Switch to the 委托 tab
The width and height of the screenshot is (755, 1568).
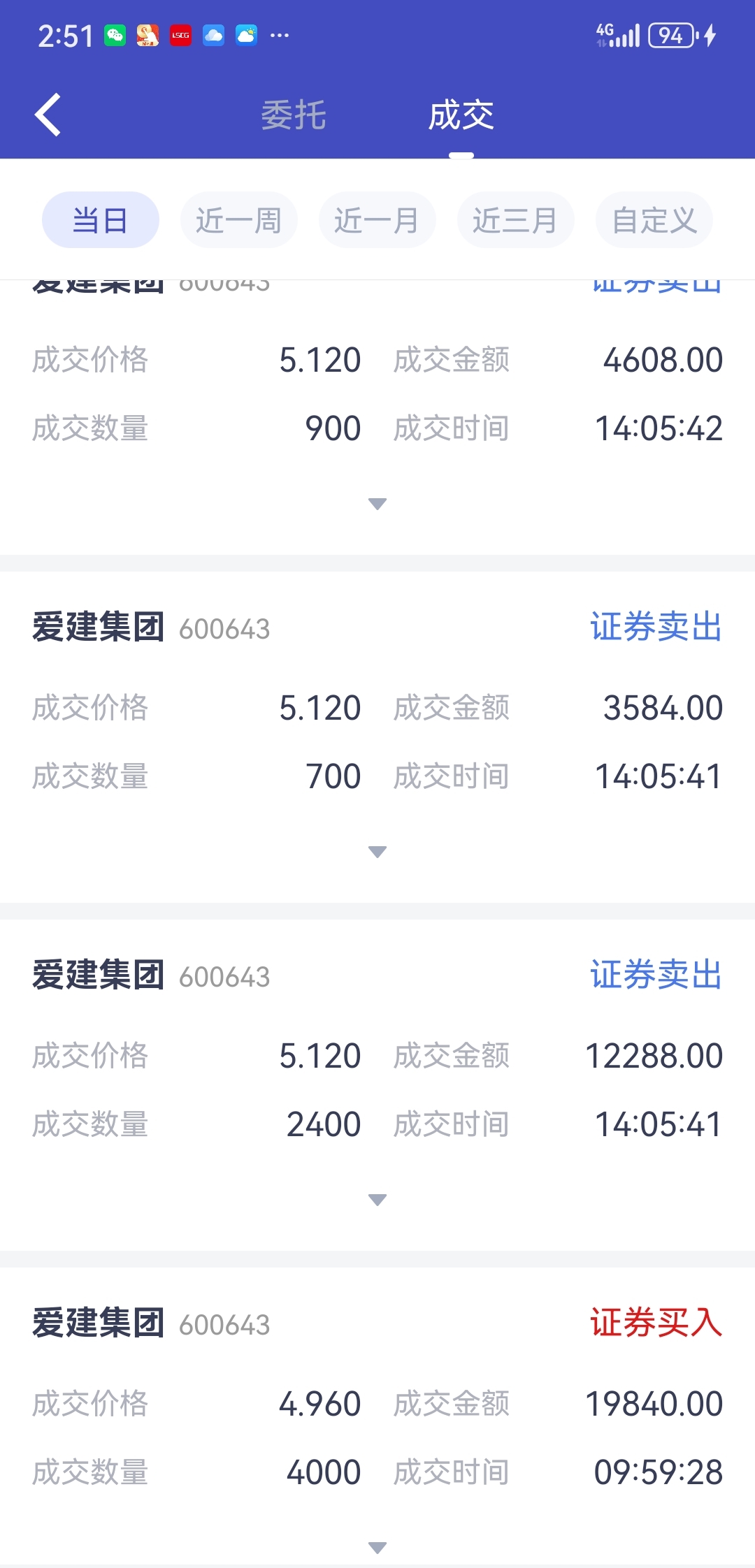(294, 115)
